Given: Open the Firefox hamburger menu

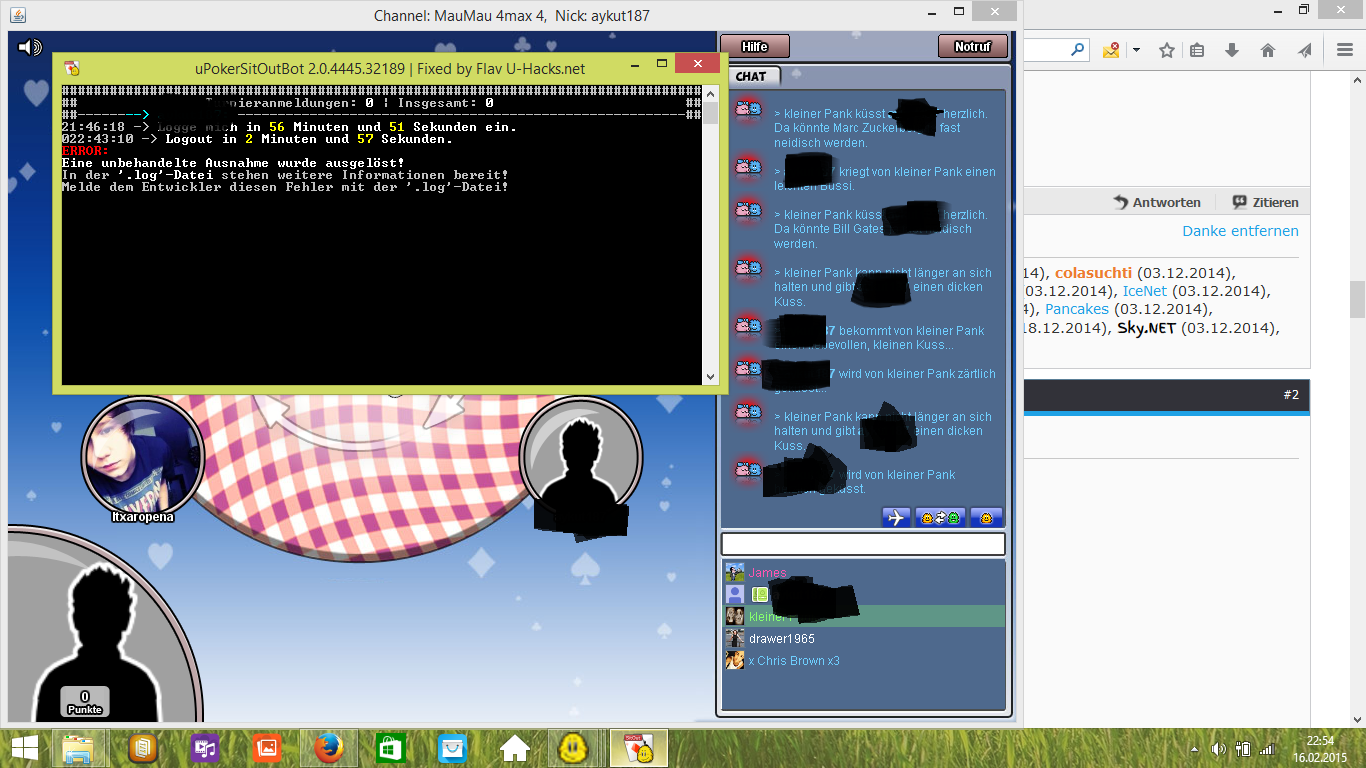Looking at the screenshot, I should (1345, 50).
